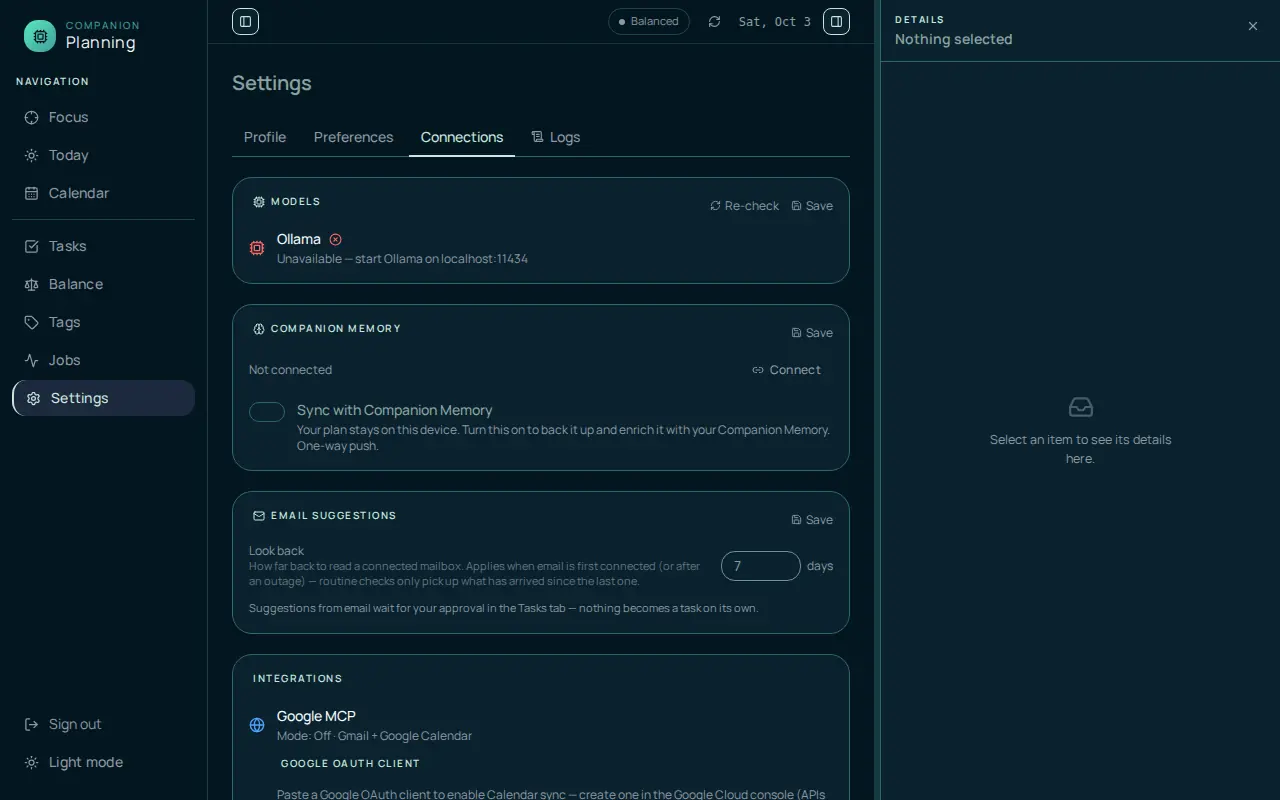Click the 'Nothing selected' heading
This screenshot has height=800, width=1280.
tap(953, 39)
